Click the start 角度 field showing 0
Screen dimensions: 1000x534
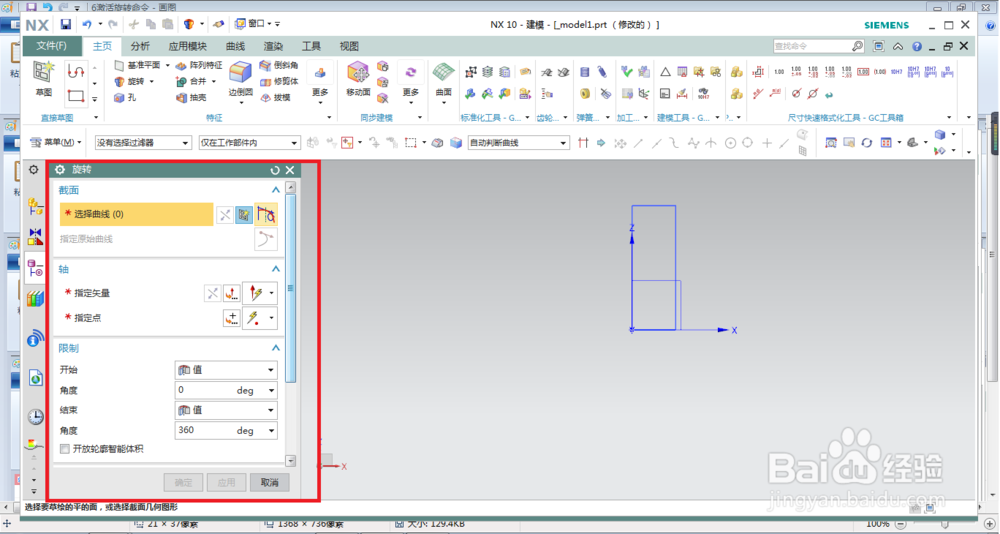tap(226, 390)
